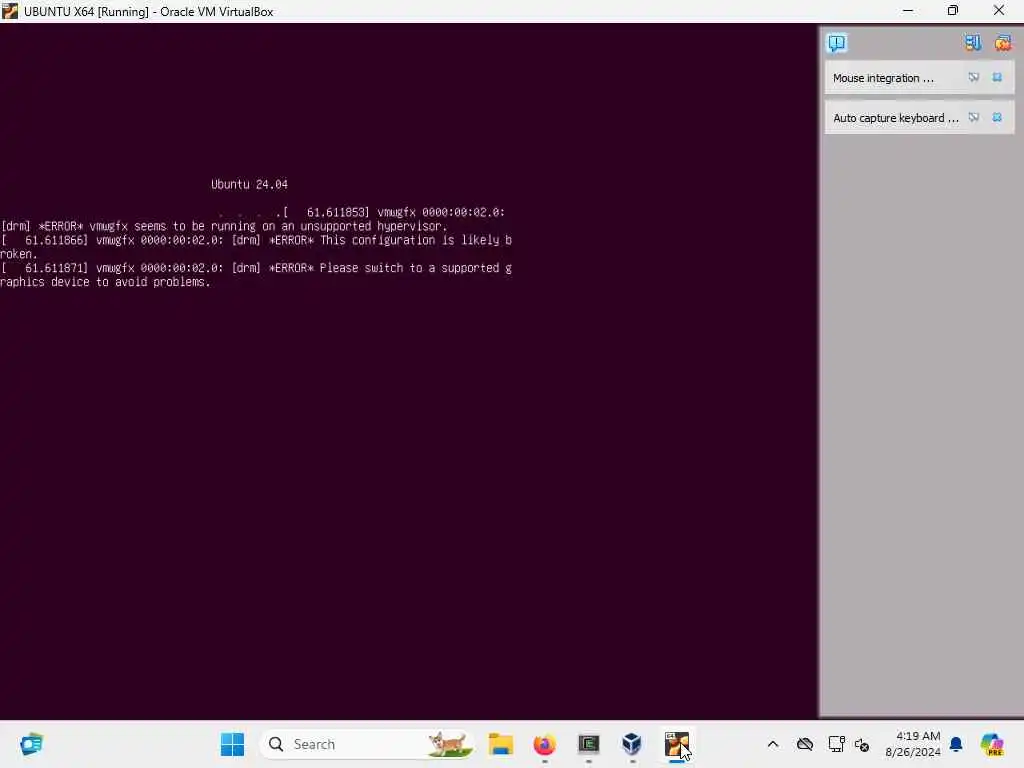Dismiss the Auto capture keyboard notification
The image size is (1024, 768).
(x=997, y=118)
